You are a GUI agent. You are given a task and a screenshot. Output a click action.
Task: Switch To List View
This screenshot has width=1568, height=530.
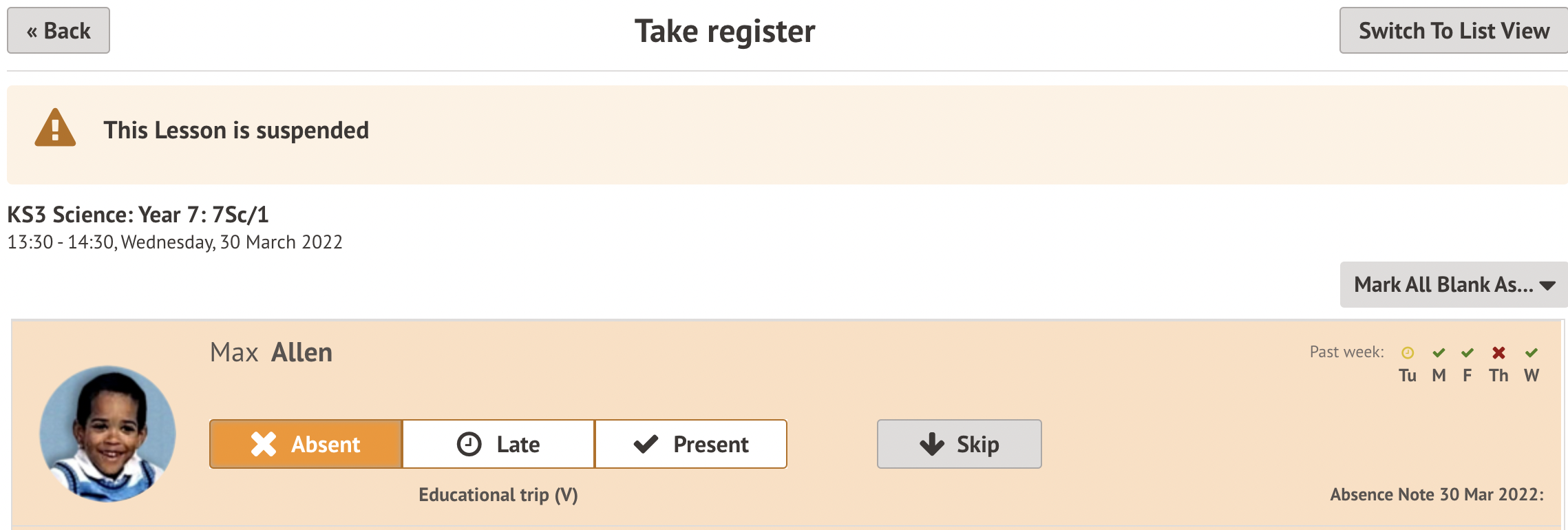[x=1453, y=31]
